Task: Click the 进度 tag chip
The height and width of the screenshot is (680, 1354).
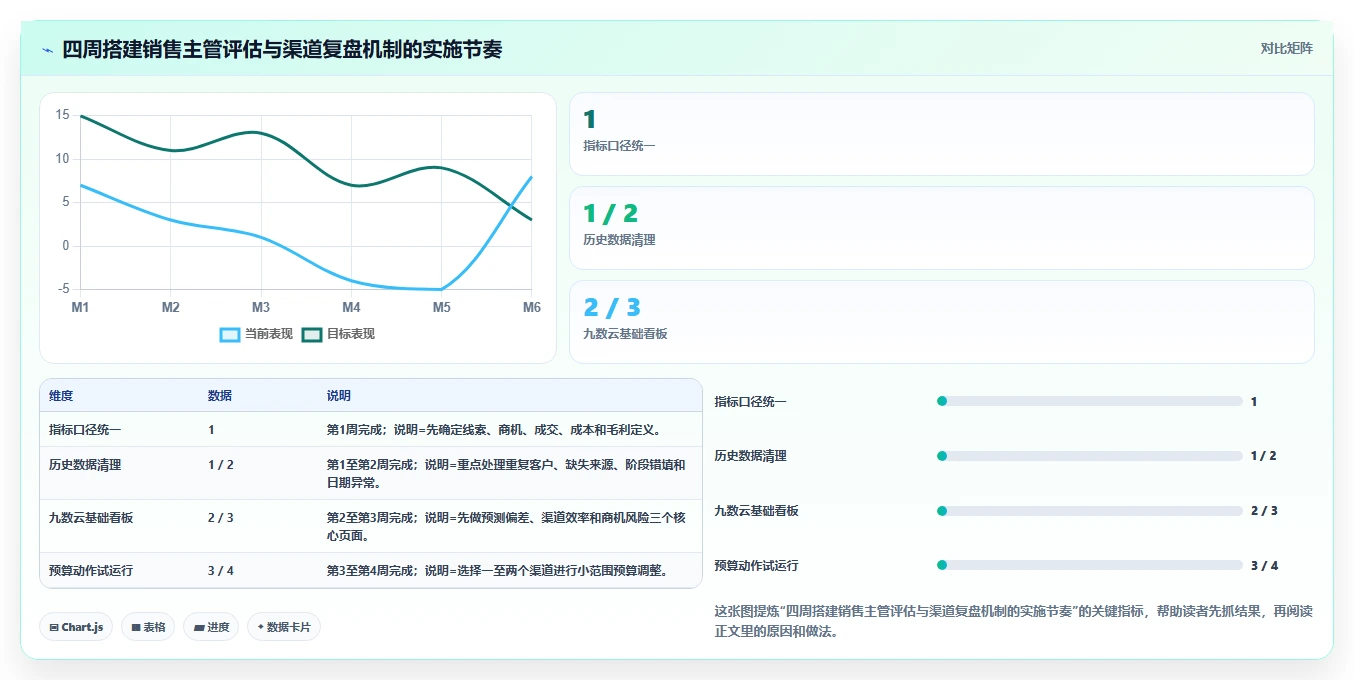Action: [211, 627]
